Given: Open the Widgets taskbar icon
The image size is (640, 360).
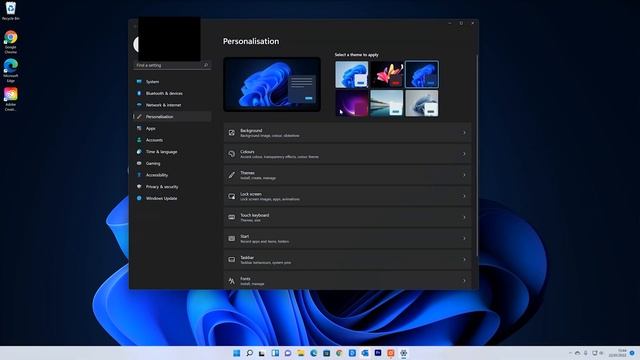Looking at the screenshot, I should point(275,353).
